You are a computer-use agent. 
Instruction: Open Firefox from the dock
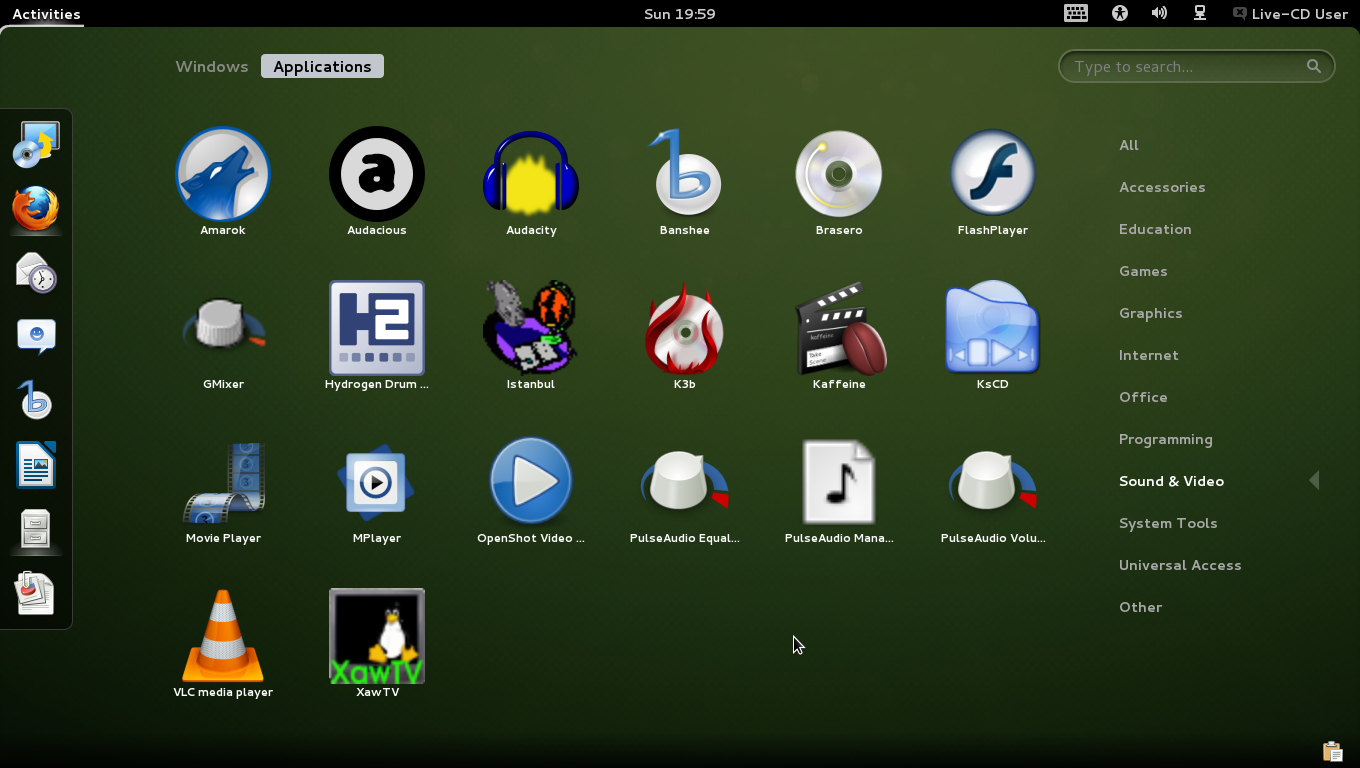tap(36, 210)
